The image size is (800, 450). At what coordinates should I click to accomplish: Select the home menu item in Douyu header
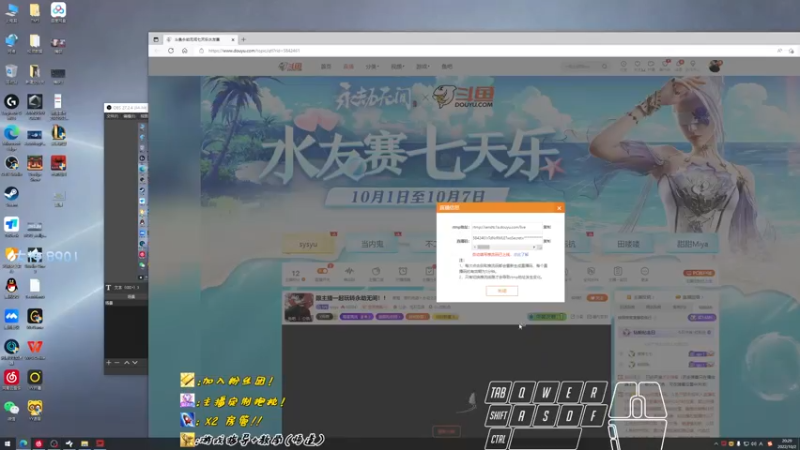pyautogui.click(x=326, y=66)
